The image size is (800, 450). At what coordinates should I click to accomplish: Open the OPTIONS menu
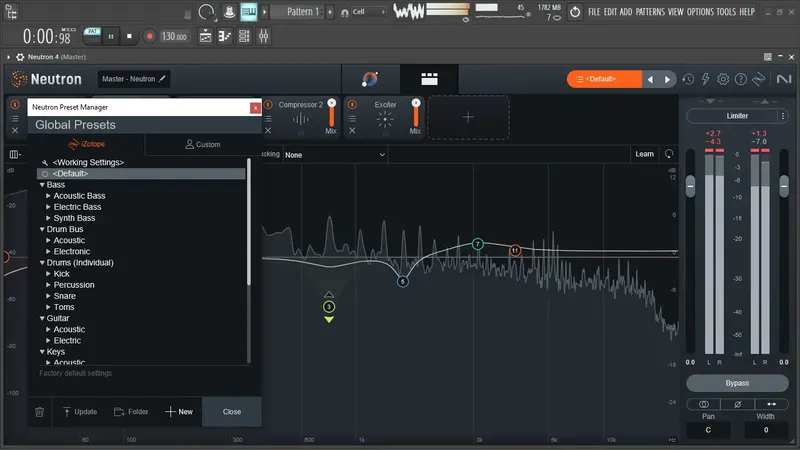[700, 12]
